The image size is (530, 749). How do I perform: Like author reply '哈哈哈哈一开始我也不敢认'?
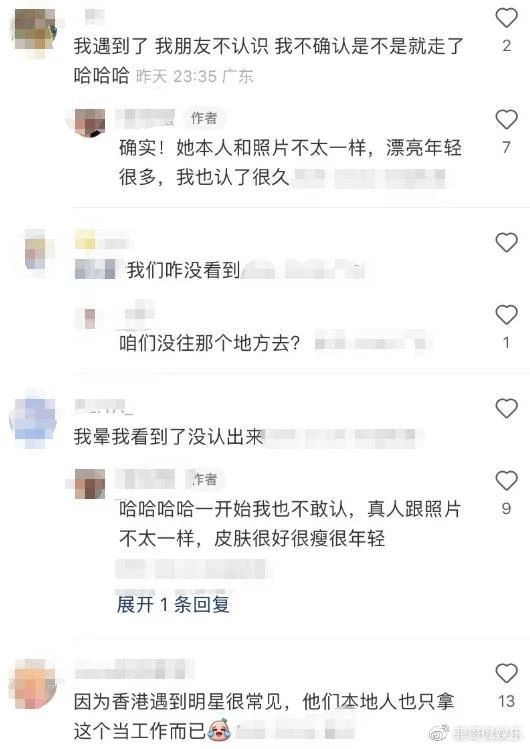tap(506, 481)
